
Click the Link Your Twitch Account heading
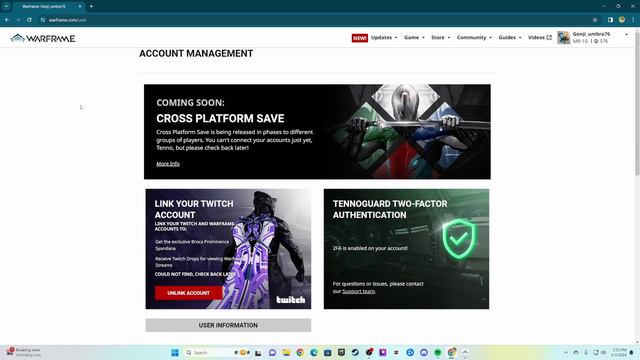click(x=194, y=209)
